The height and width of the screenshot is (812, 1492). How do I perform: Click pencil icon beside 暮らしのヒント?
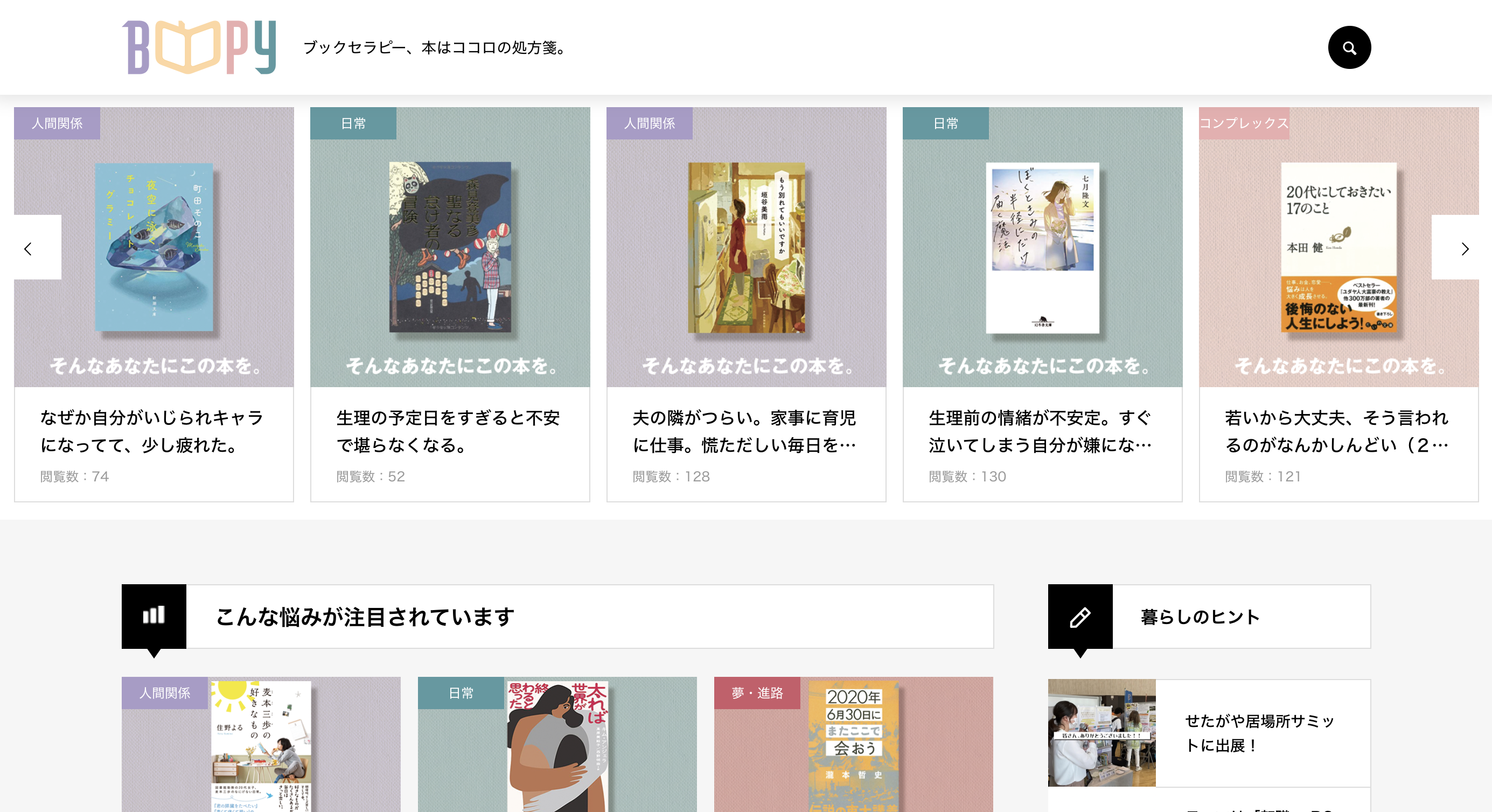[x=1079, y=617]
